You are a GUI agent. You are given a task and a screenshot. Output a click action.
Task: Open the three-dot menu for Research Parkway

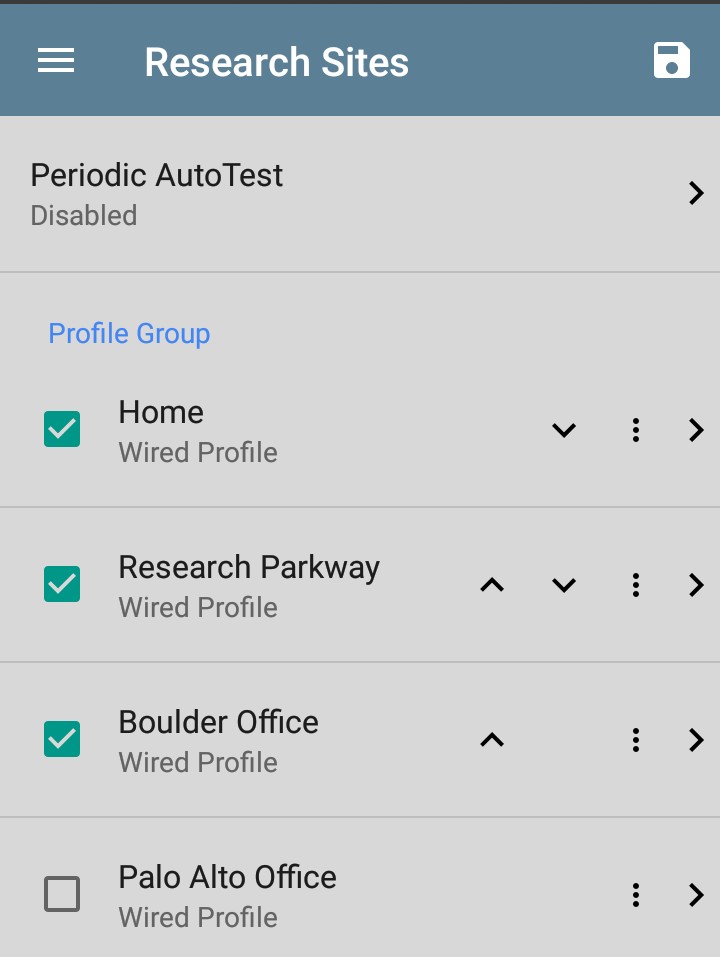click(x=636, y=585)
